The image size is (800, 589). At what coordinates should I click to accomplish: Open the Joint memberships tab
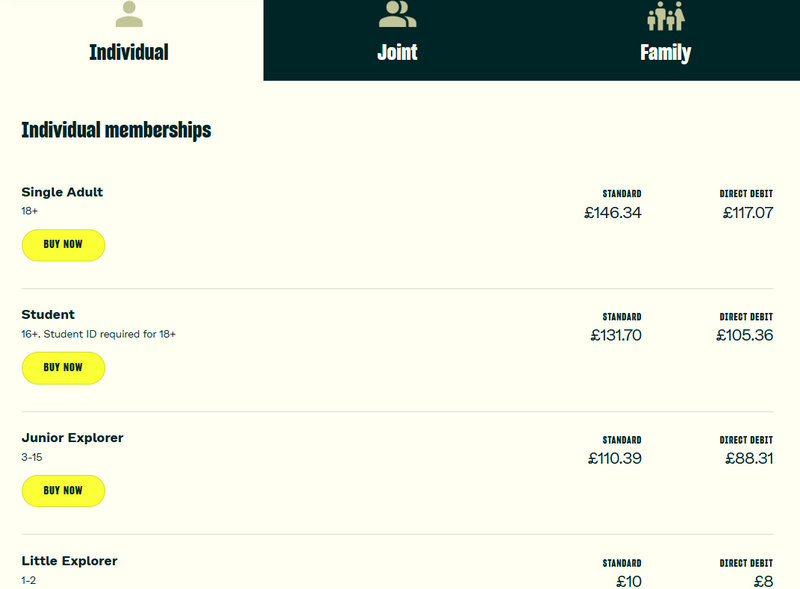[x=397, y=52]
